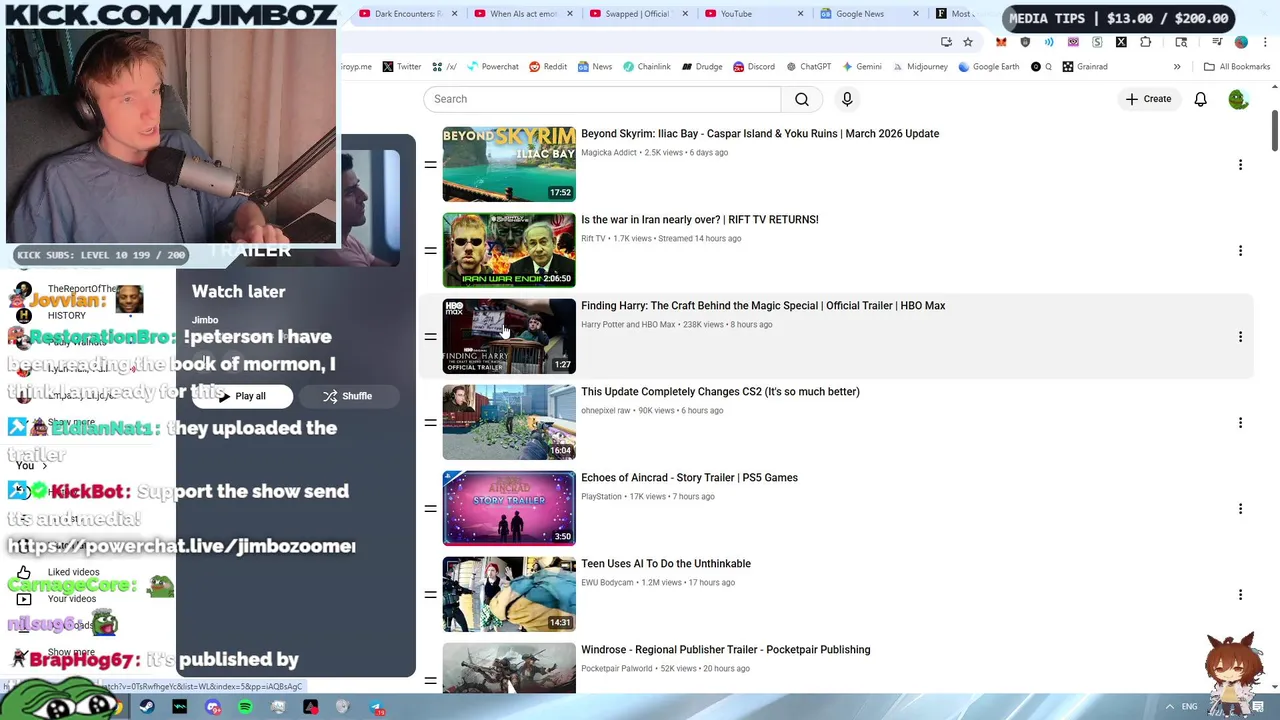Open the ChatGPT bookmark
Screen dimensions: 1280x720
pyautogui.click(x=808, y=67)
